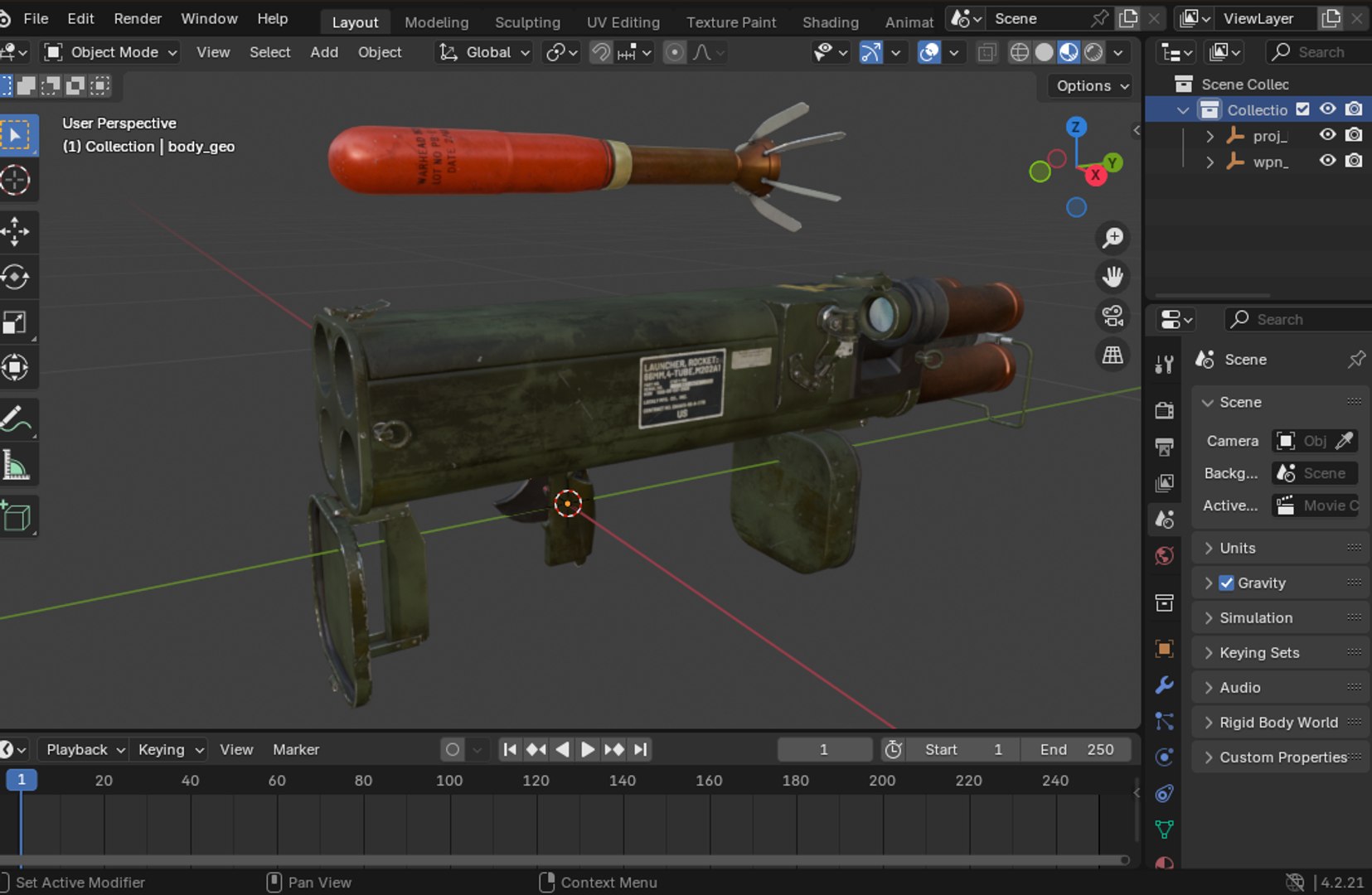Click the Zoom view magnifier icon
Screen dimensions: 1372x895
pos(1113,239)
